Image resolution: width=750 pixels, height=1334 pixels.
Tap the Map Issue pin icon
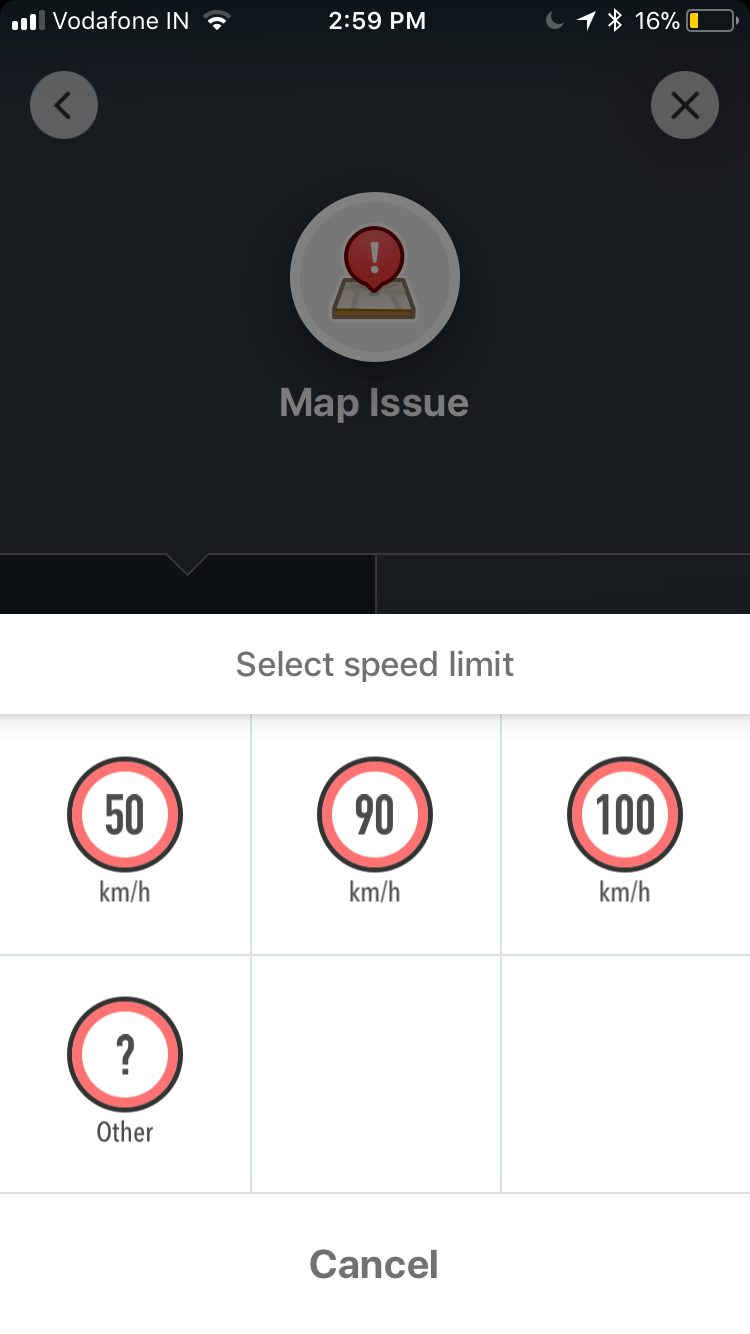375,277
